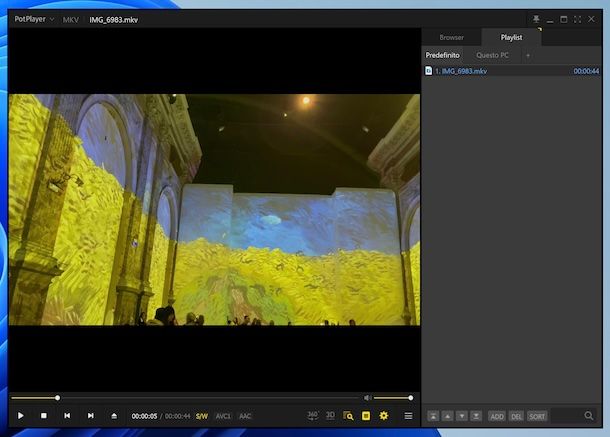
Task: Toggle the playlist panel icon
Action: click(x=366, y=416)
